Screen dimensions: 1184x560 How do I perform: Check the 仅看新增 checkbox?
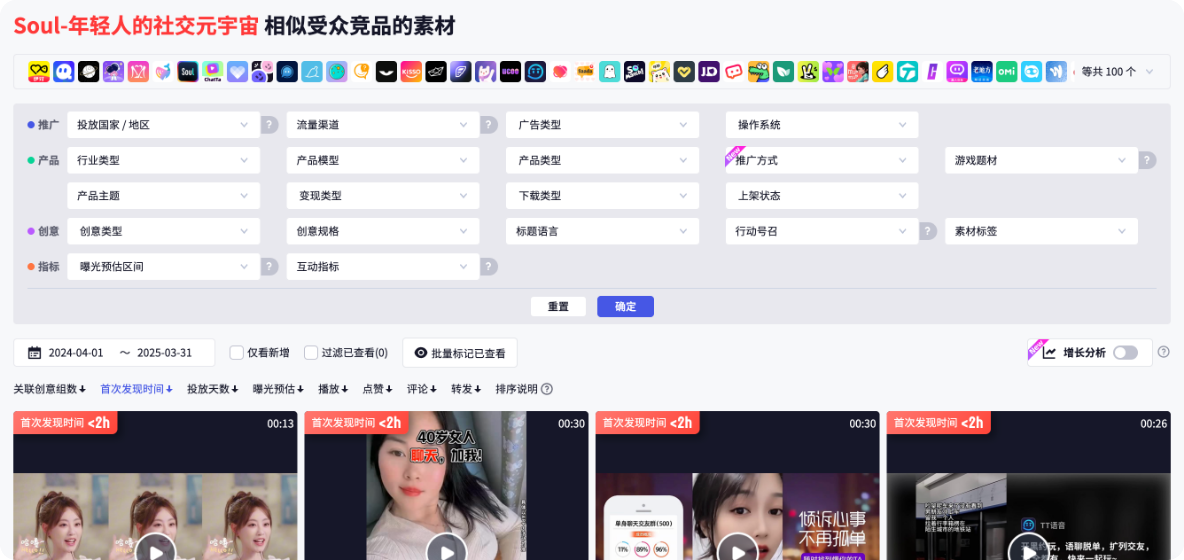[x=236, y=352]
